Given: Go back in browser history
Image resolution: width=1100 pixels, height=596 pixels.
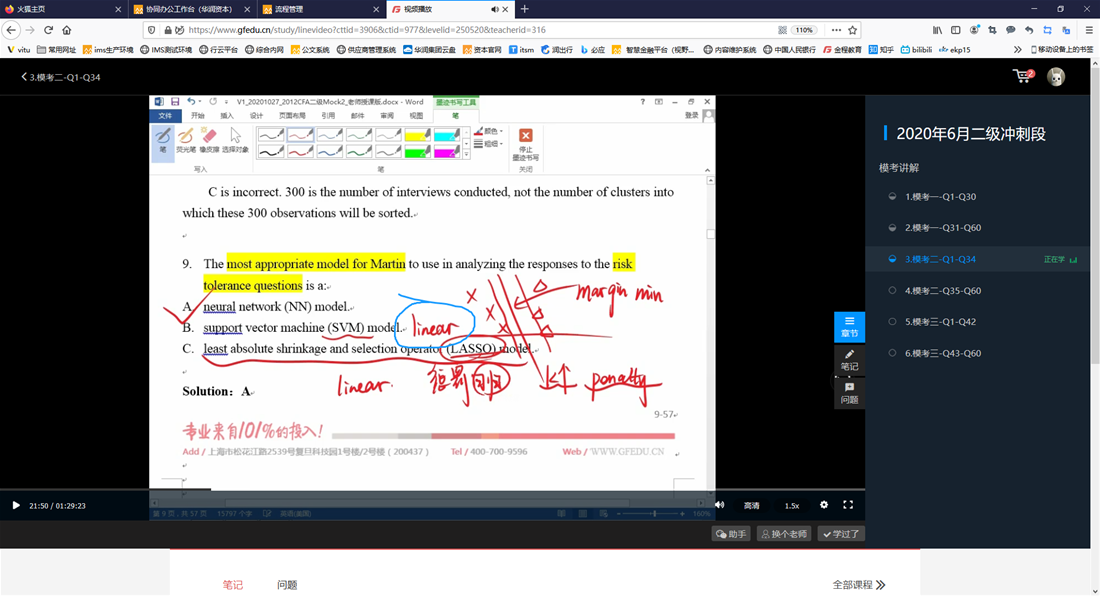Looking at the screenshot, I should tap(11, 30).
